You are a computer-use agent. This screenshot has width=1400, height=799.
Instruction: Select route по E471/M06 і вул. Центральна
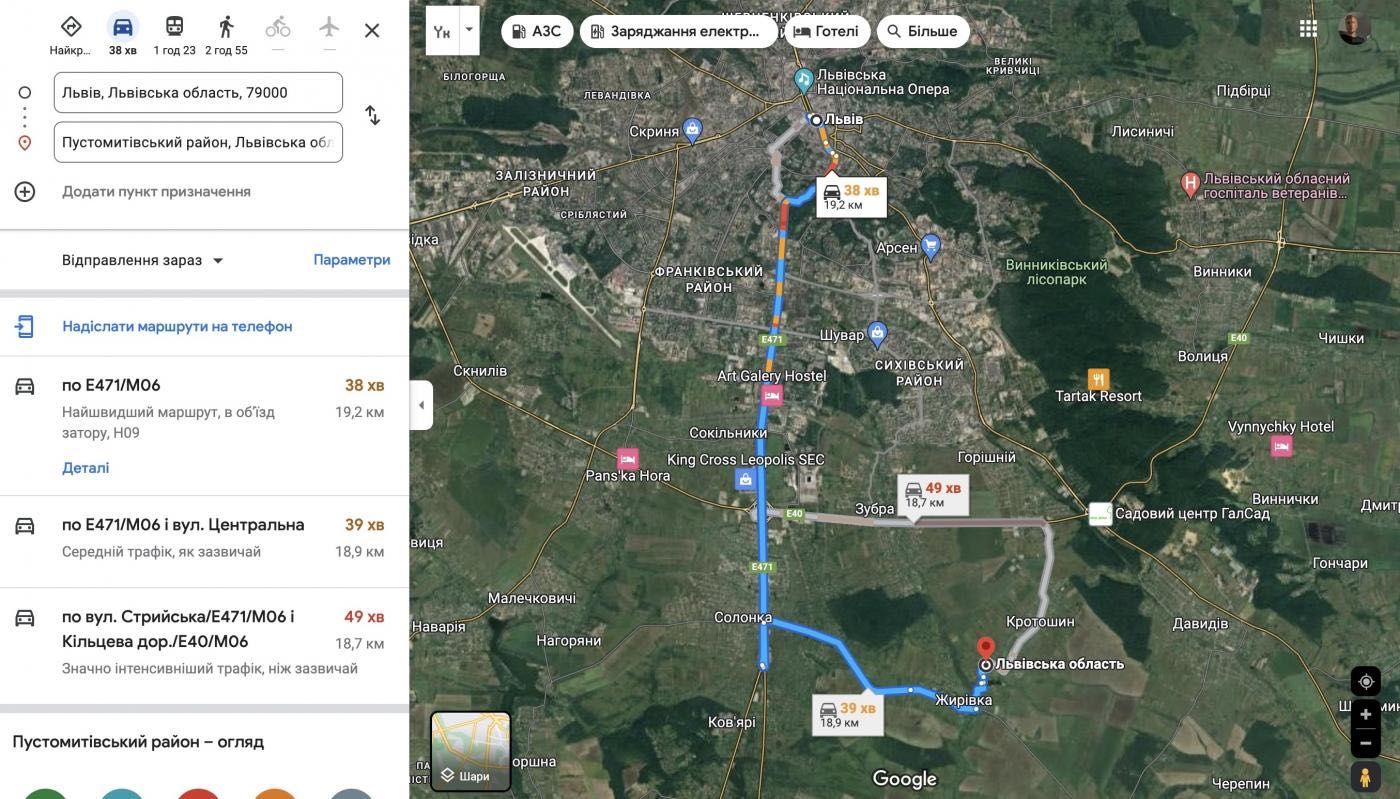click(x=204, y=541)
